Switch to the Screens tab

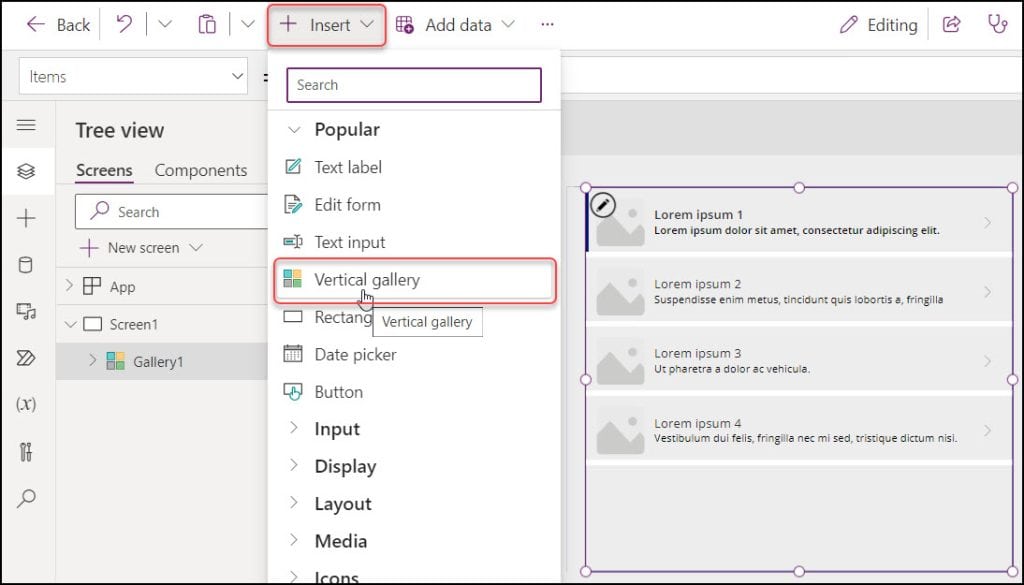point(104,170)
